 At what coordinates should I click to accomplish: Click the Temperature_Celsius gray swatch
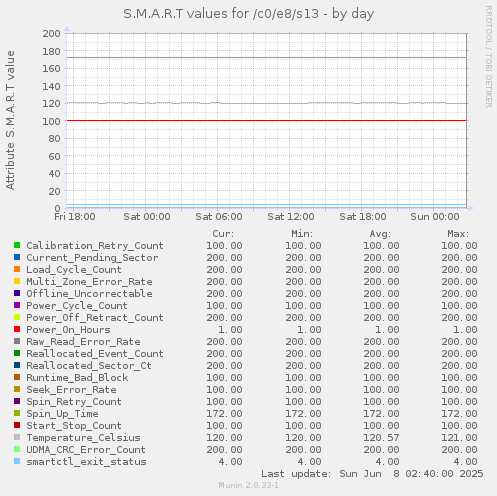[17, 437]
